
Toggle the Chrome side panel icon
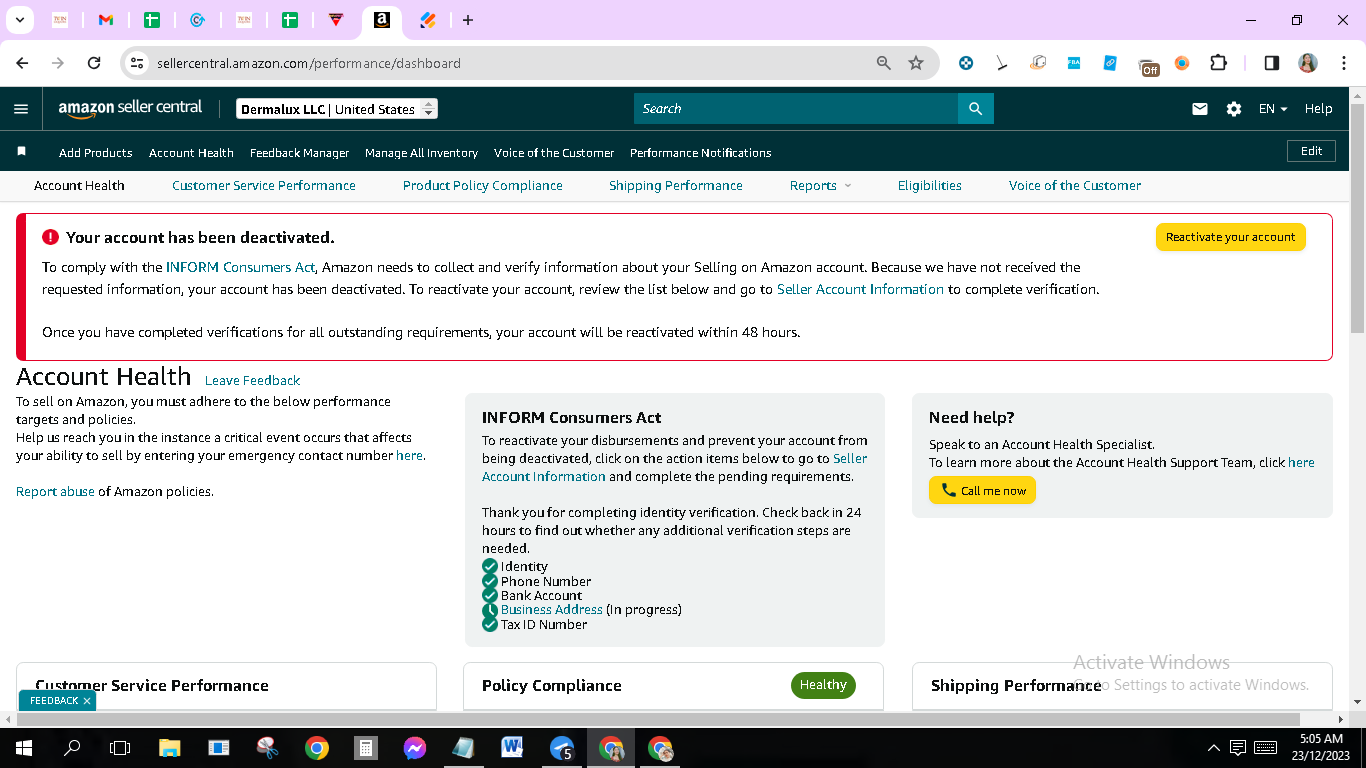(x=1272, y=63)
